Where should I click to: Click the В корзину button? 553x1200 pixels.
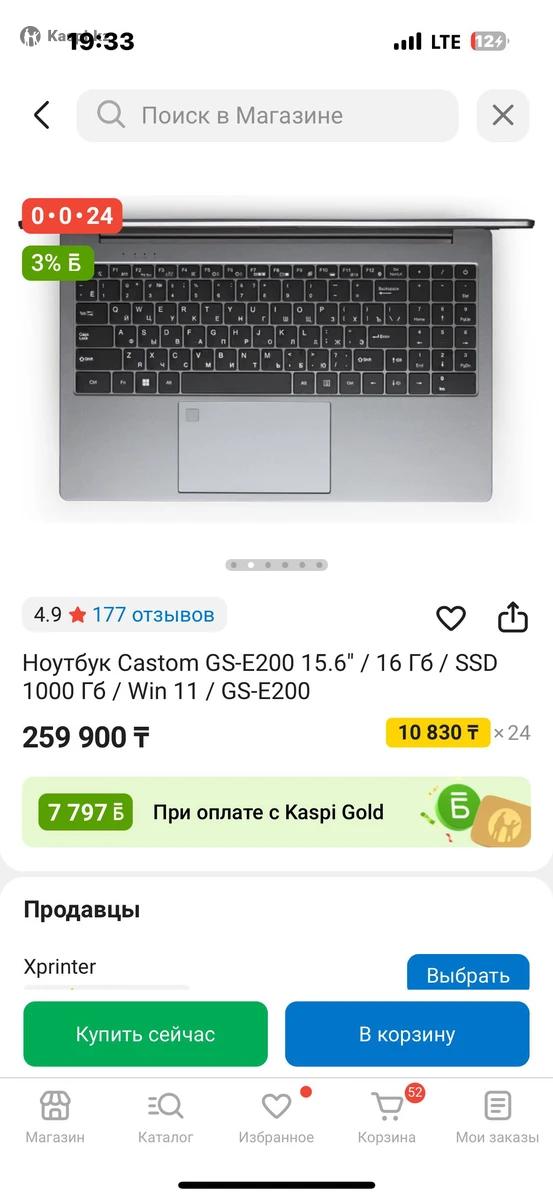pyautogui.click(x=407, y=1034)
